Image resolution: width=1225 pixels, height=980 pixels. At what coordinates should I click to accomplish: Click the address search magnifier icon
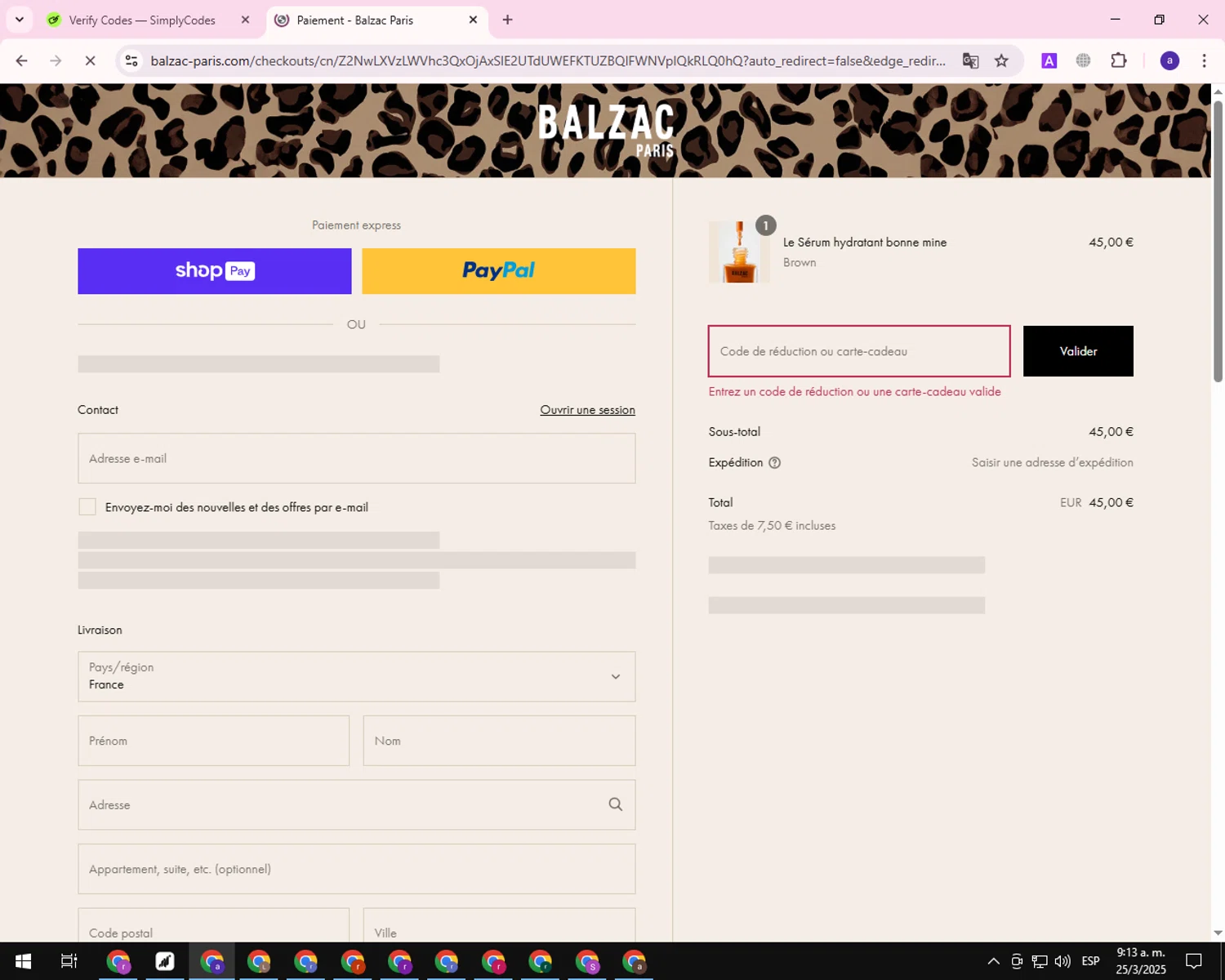click(616, 804)
